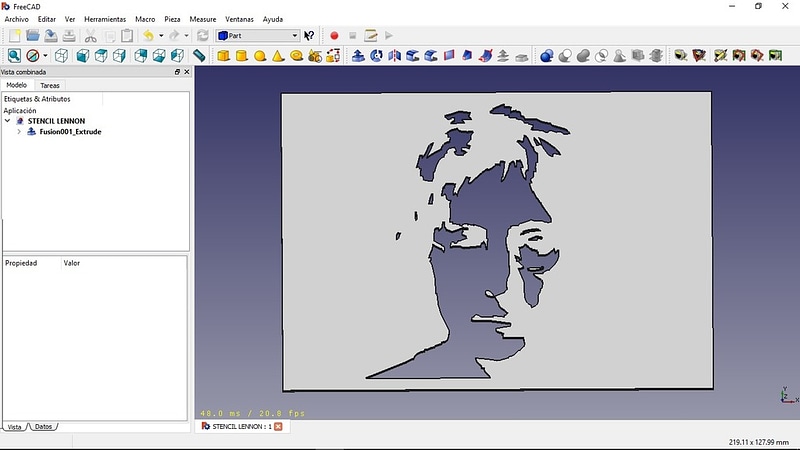800x450 pixels.
Task: Switch to axonometric wireframe cube view
Action: (x=61, y=56)
